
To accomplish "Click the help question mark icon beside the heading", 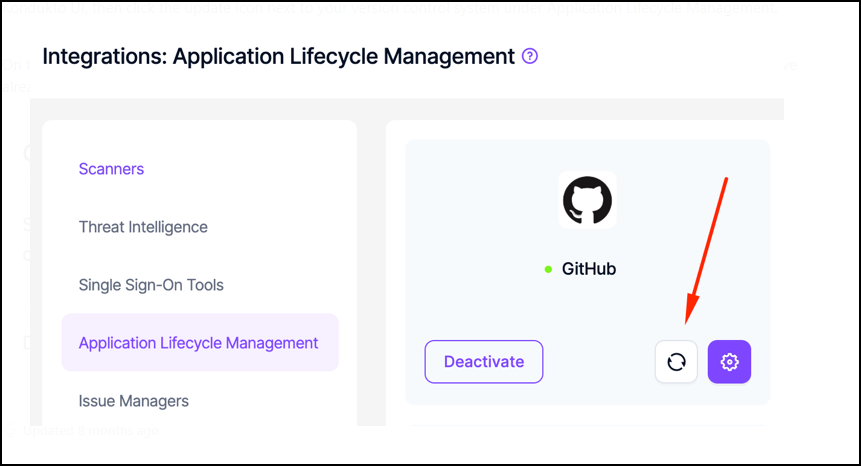I will coord(530,56).
